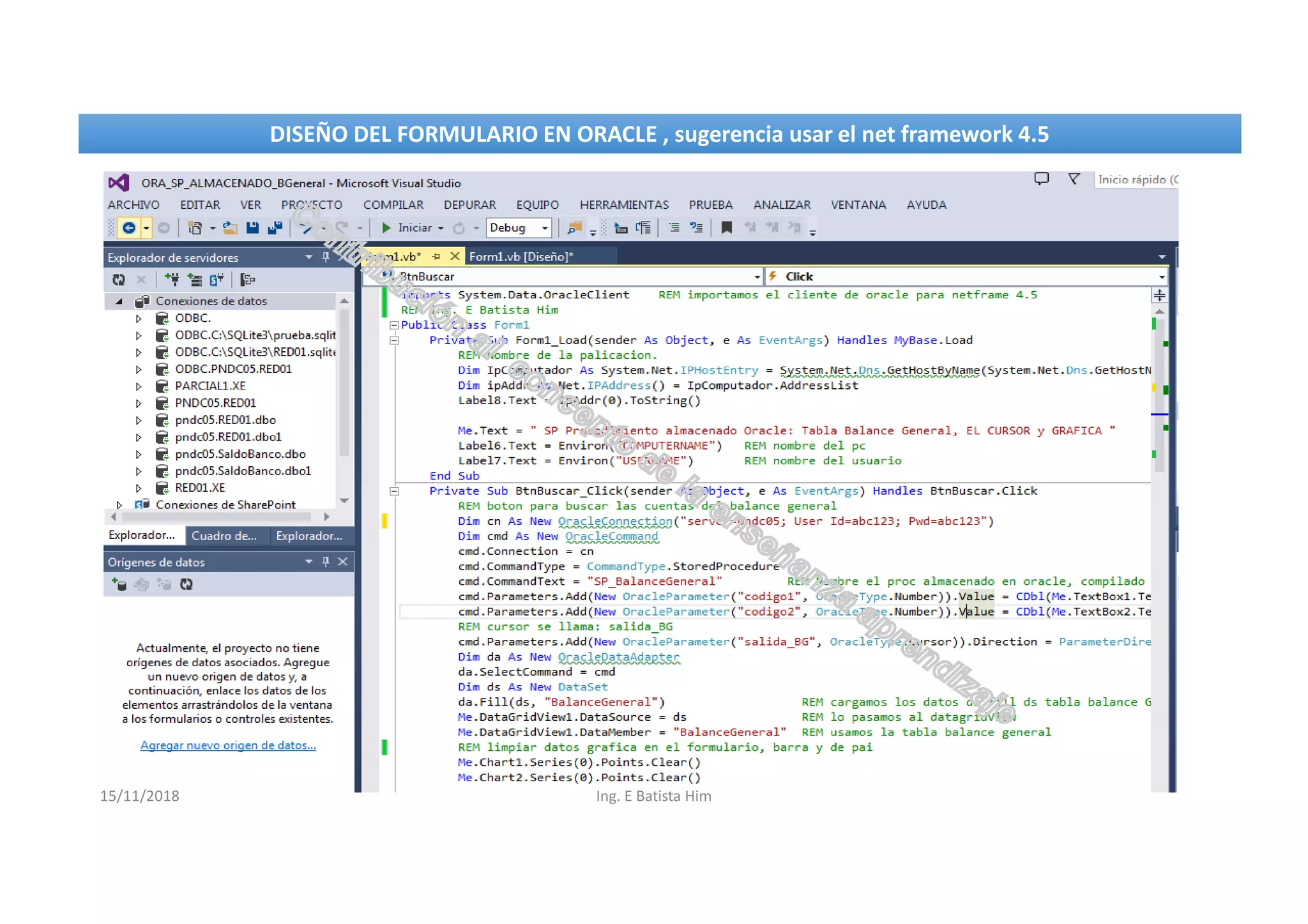
Task: Open the BtnBuscar object dropdown
Action: click(x=757, y=277)
